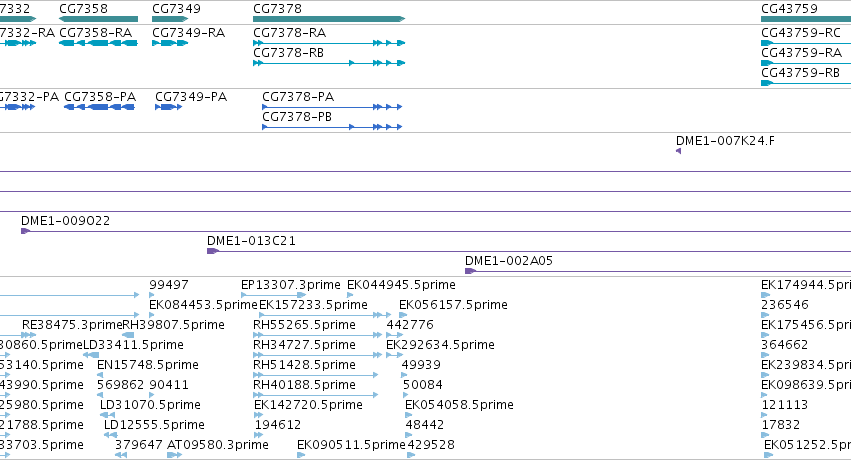Click the CG7358-PA protein glyph
Screen dimensions: 851x460
coord(99,107)
